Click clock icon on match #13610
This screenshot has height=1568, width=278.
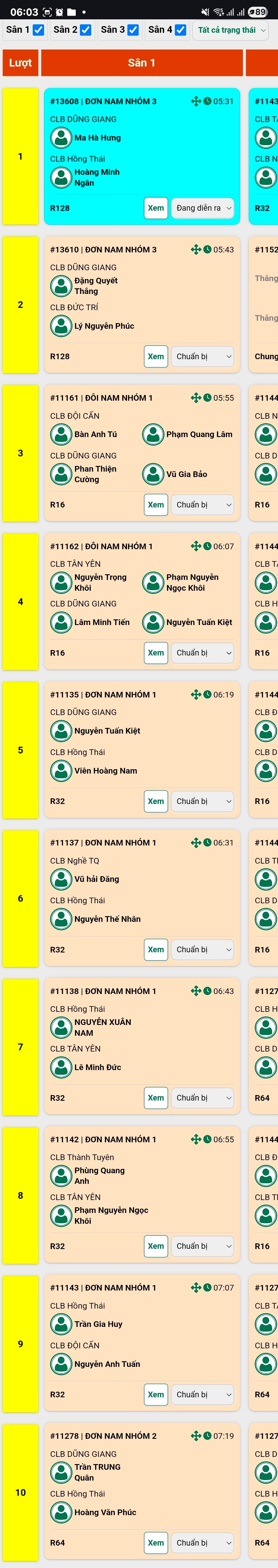point(207,250)
